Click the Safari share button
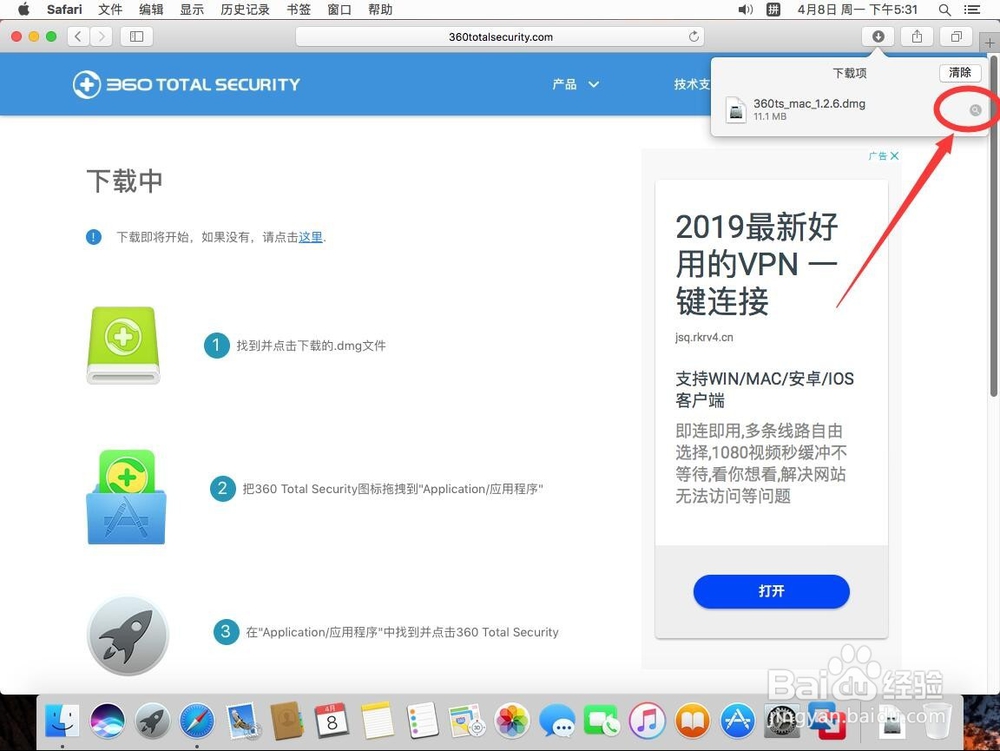Image resolution: width=1000 pixels, height=751 pixels. coord(916,36)
